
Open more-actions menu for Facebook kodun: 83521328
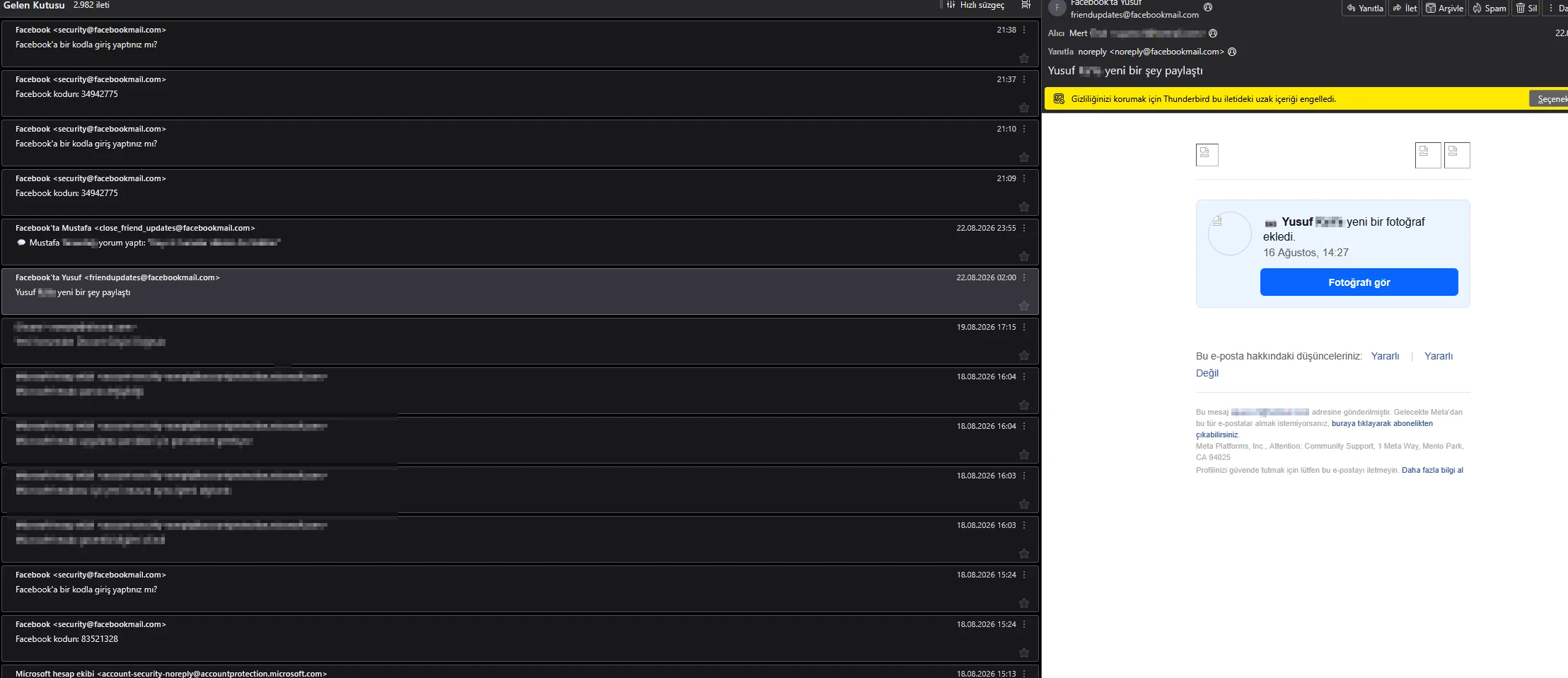(1024, 624)
